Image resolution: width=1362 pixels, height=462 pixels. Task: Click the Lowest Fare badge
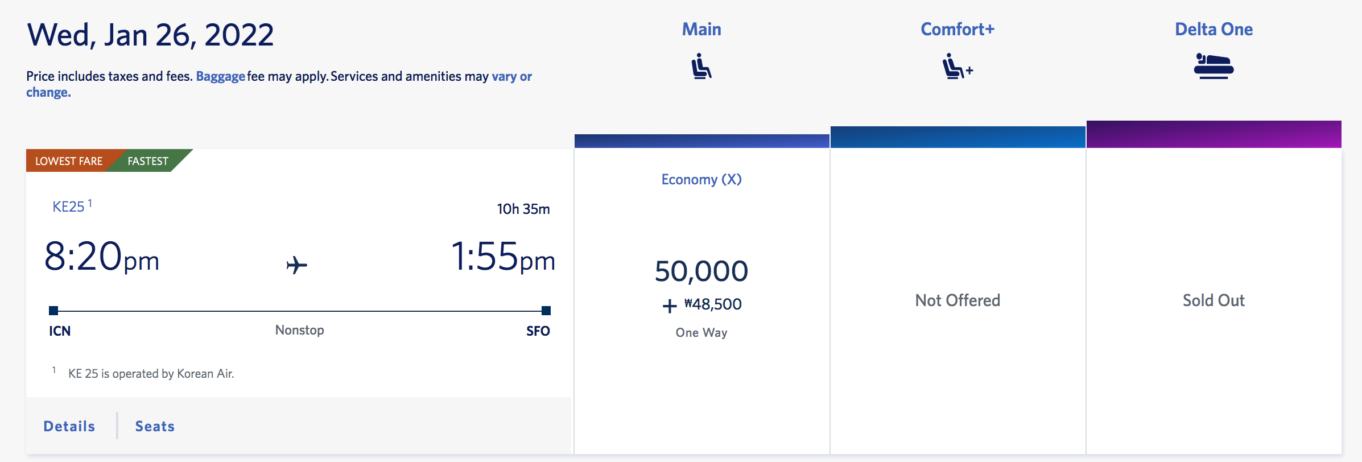pos(70,161)
